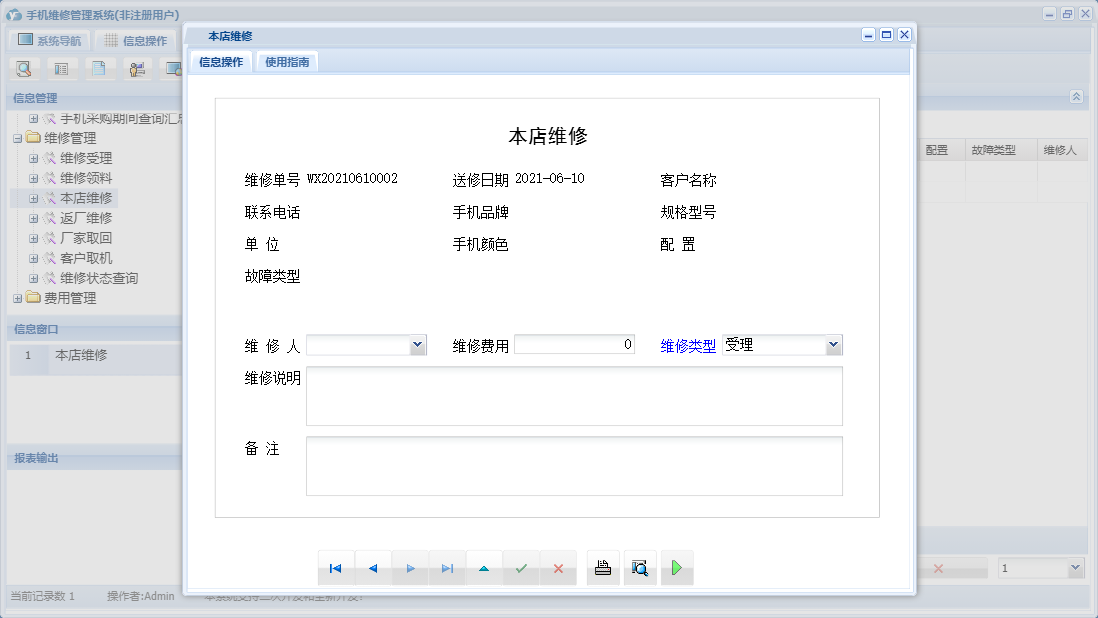Print the repair form

pyautogui.click(x=603, y=568)
